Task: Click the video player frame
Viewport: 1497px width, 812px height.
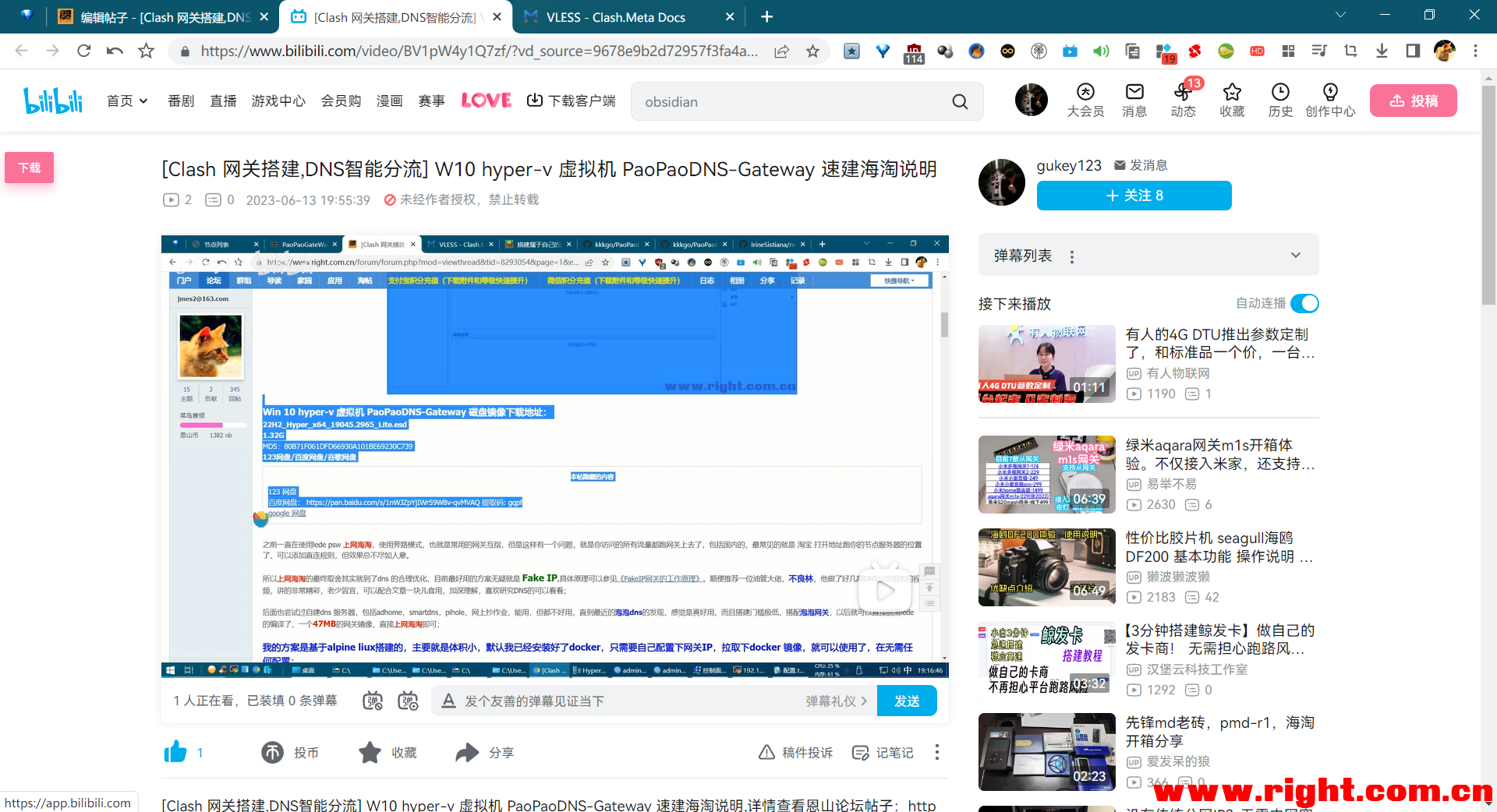Action: [x=554, y=456]
